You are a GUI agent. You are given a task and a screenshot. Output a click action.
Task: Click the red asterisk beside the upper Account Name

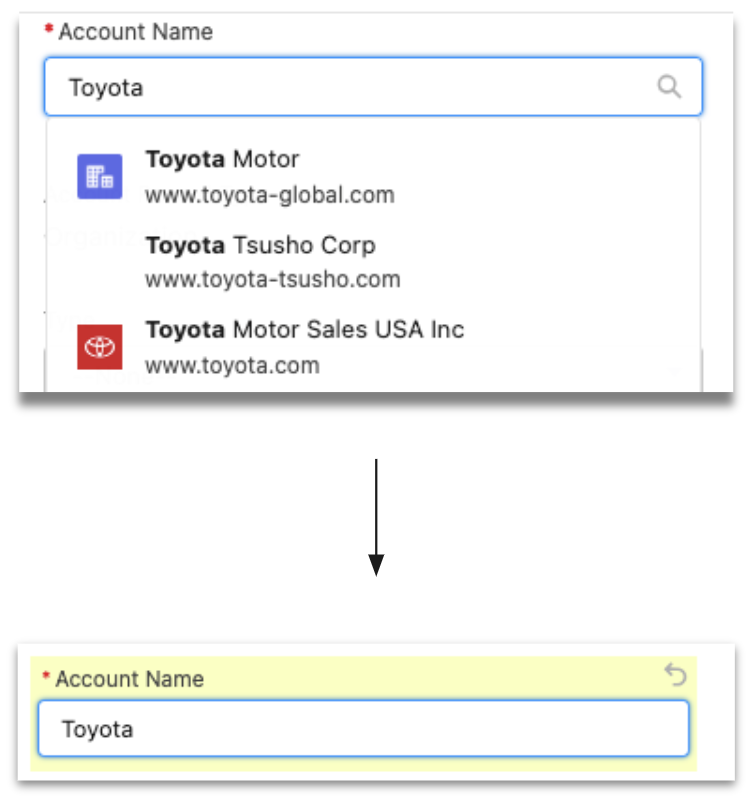click(48, 30)
